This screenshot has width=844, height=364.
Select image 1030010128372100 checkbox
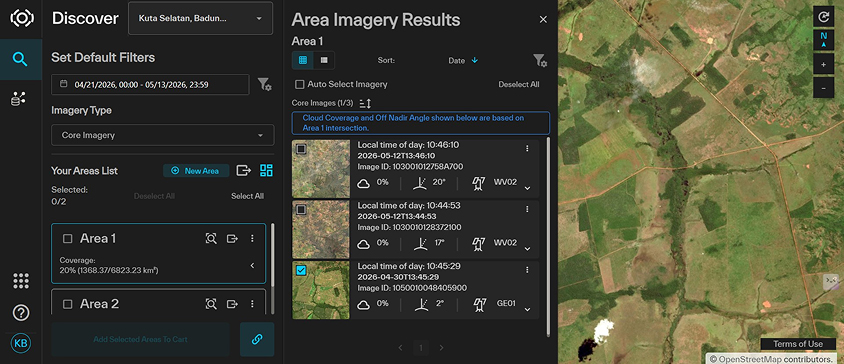301,209
